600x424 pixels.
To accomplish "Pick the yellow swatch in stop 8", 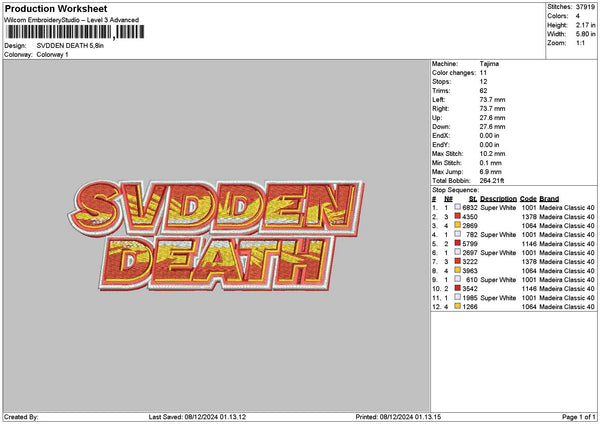I will coord(457,271).
